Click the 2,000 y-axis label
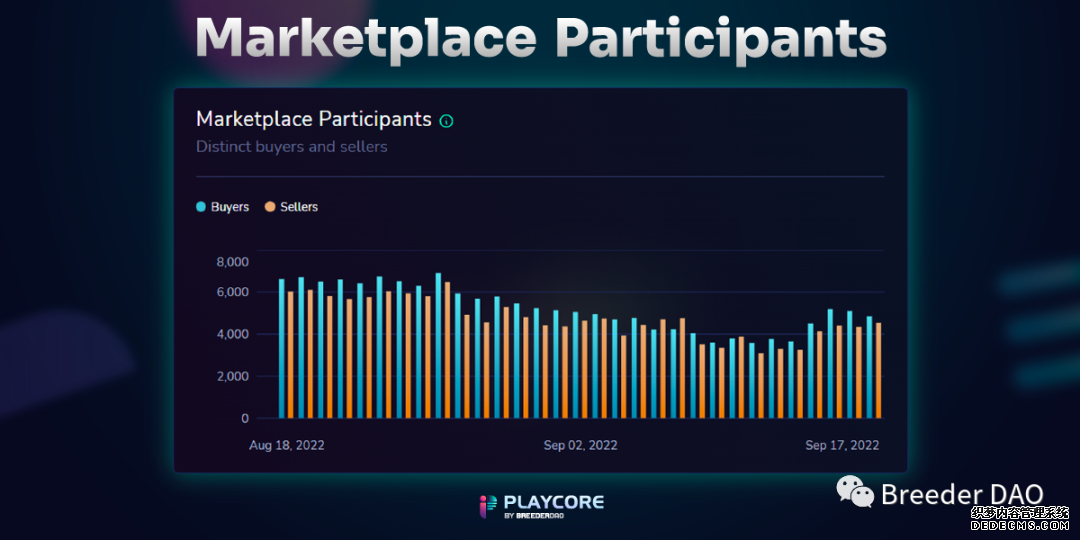This screenshot has height=540, width=1080. (x=232, y=376)
